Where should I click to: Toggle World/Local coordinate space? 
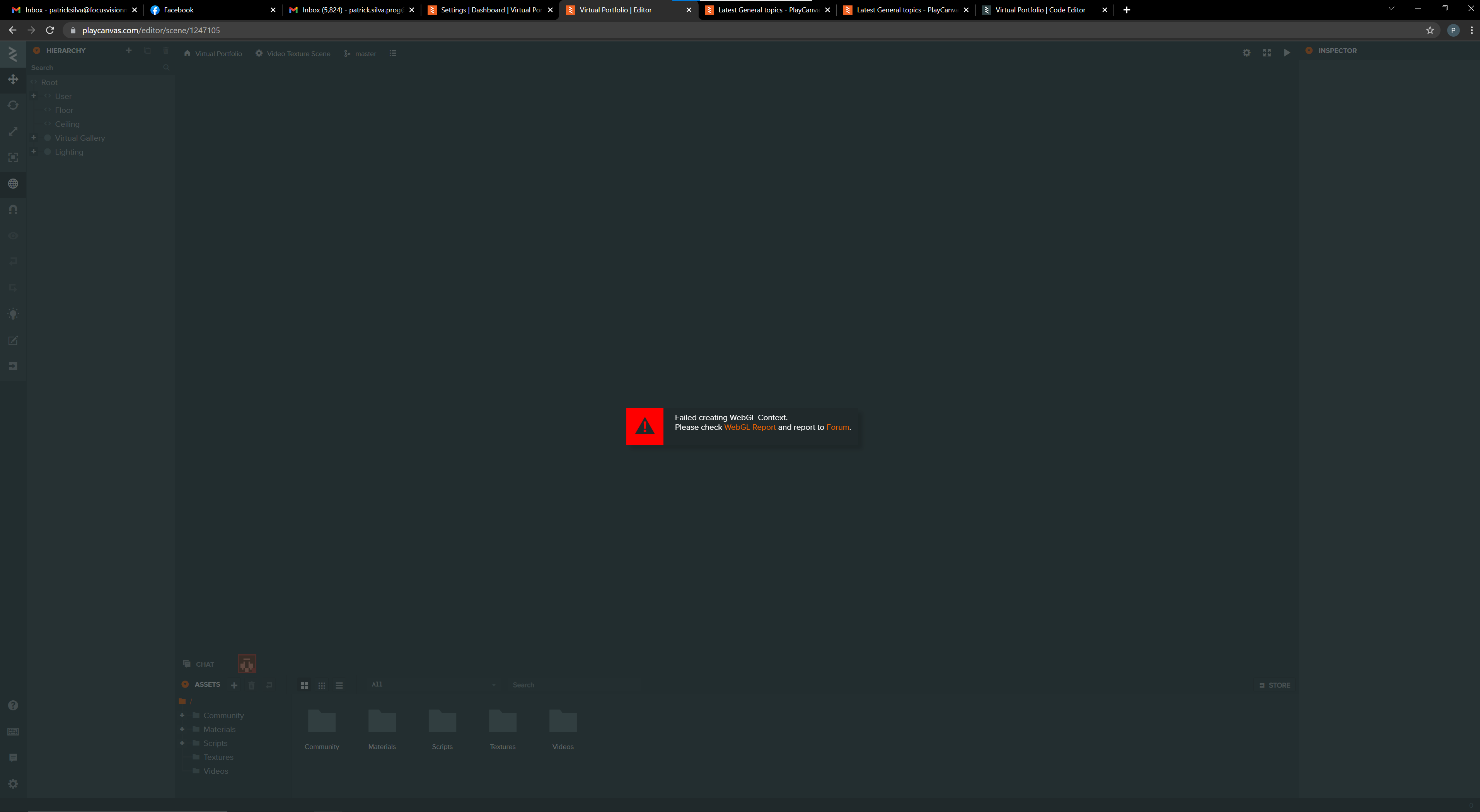(13, 184)
